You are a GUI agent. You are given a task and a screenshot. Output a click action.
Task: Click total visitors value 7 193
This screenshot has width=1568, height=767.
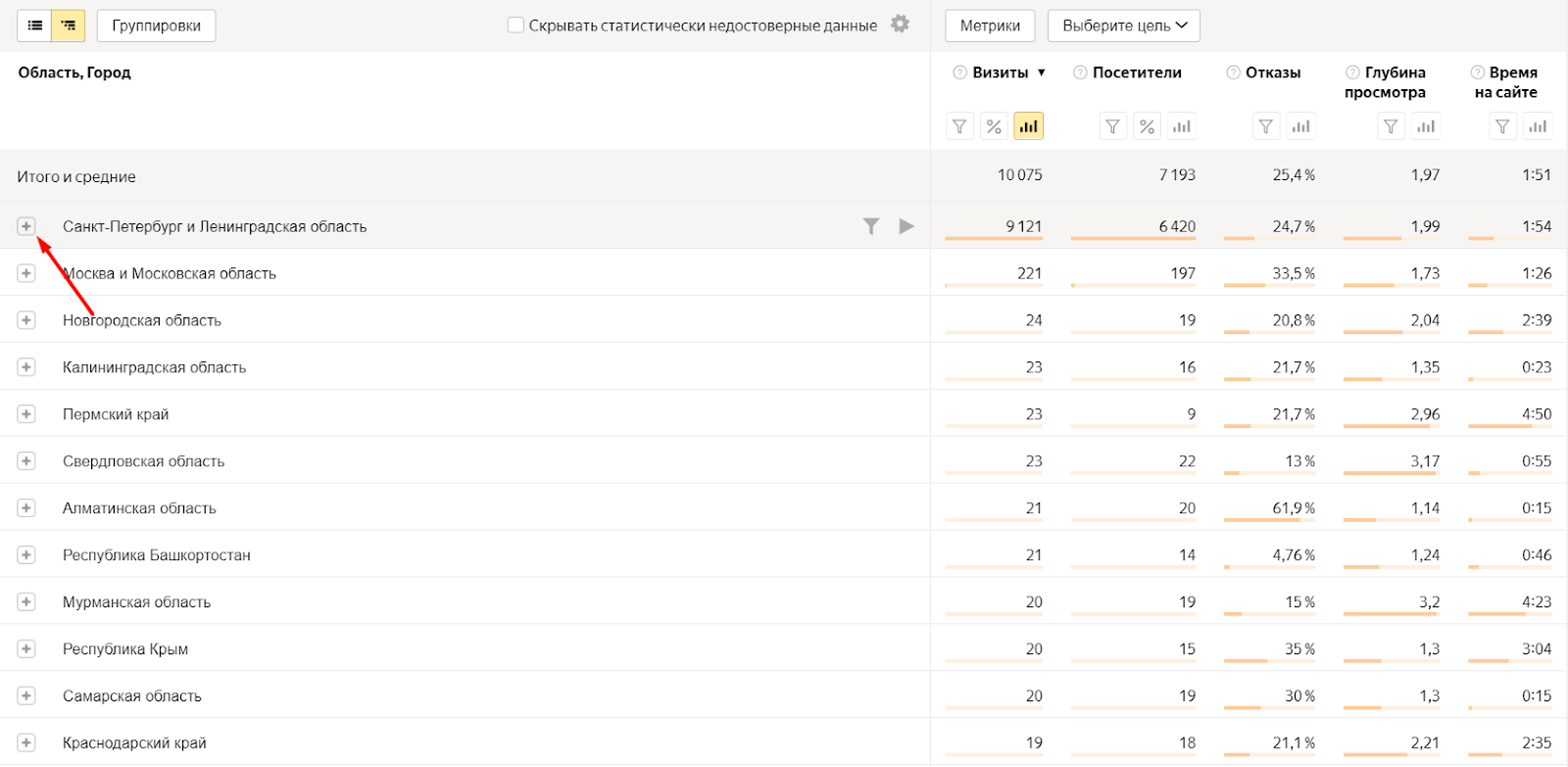tap(1177, 175)
